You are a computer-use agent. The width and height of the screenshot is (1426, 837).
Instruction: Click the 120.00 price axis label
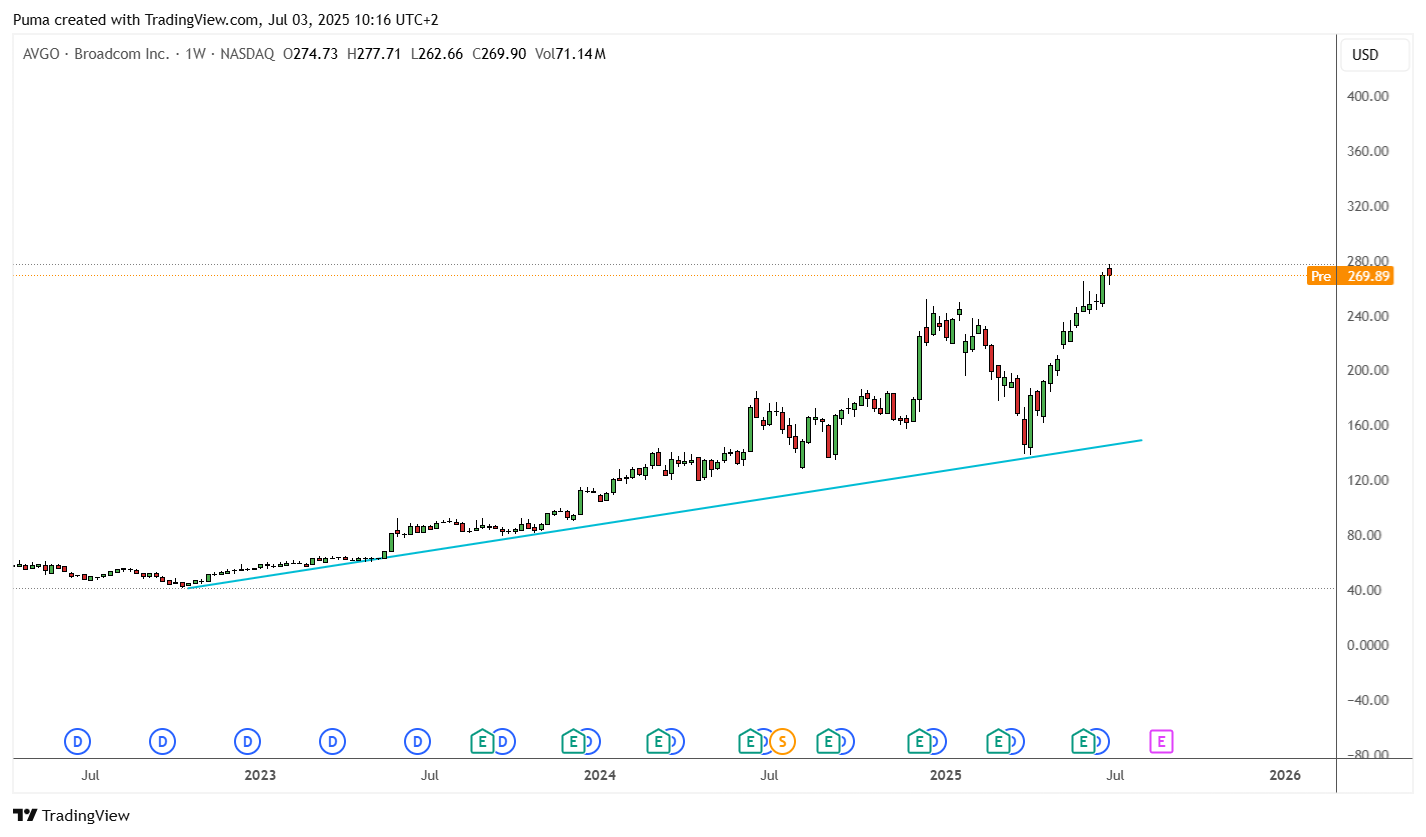tap(1367, 481)
